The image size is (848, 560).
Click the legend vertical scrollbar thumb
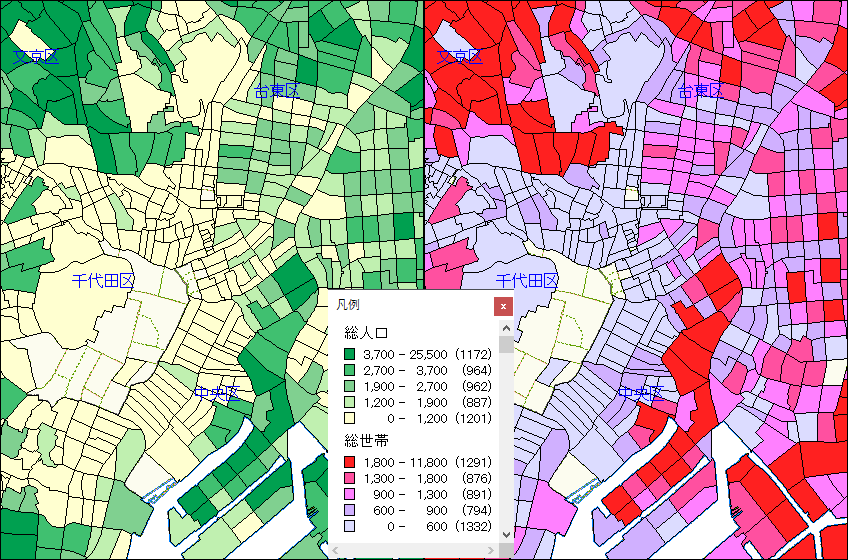click(x=506, y=344)
